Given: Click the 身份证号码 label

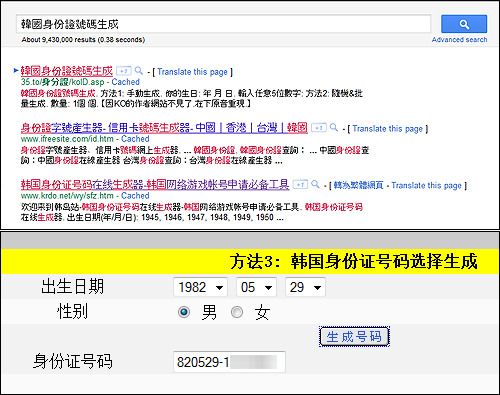Looking at the screenshot, I should 73,362.
